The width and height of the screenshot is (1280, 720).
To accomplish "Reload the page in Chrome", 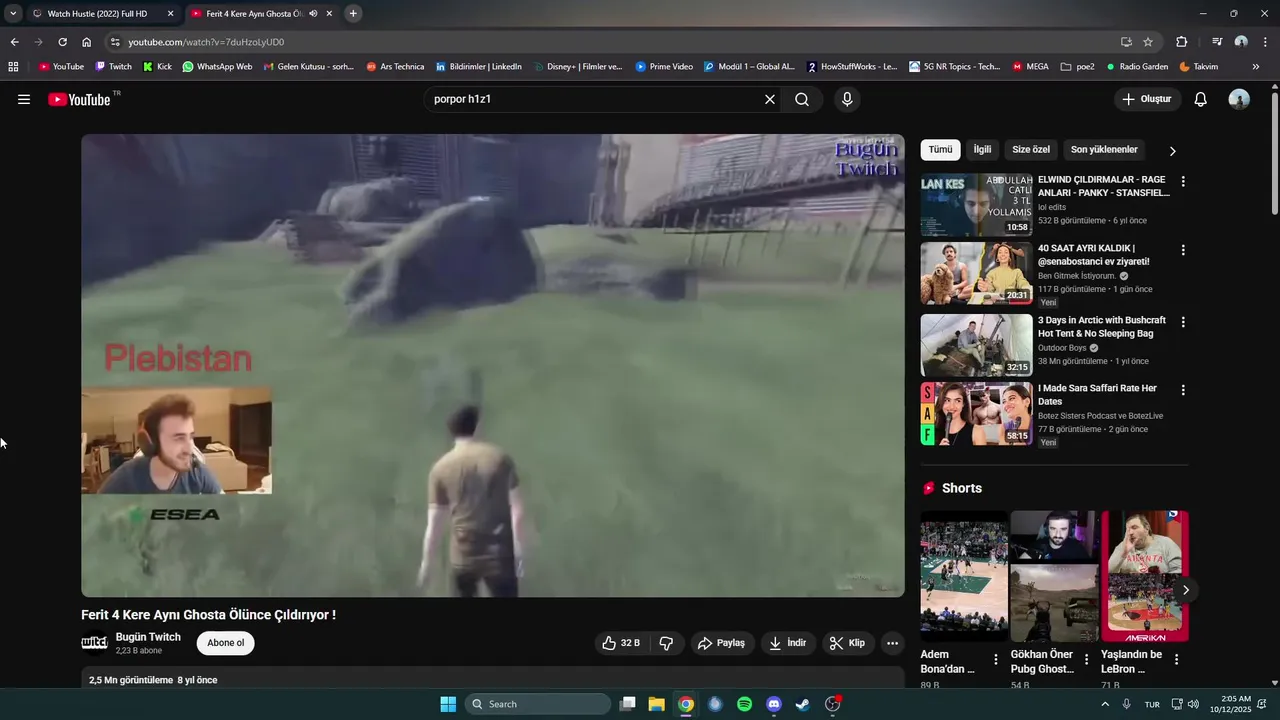I will pos(62,42).
